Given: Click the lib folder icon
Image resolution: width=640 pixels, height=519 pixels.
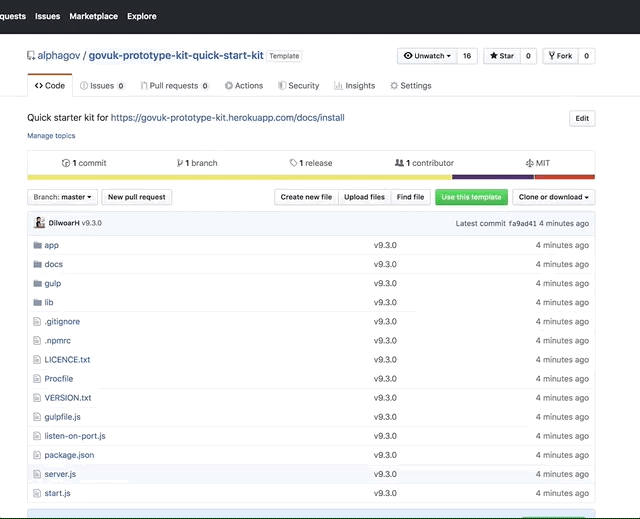Looking at the screenshot, I should pyautogui.click(x=38, y=302).
